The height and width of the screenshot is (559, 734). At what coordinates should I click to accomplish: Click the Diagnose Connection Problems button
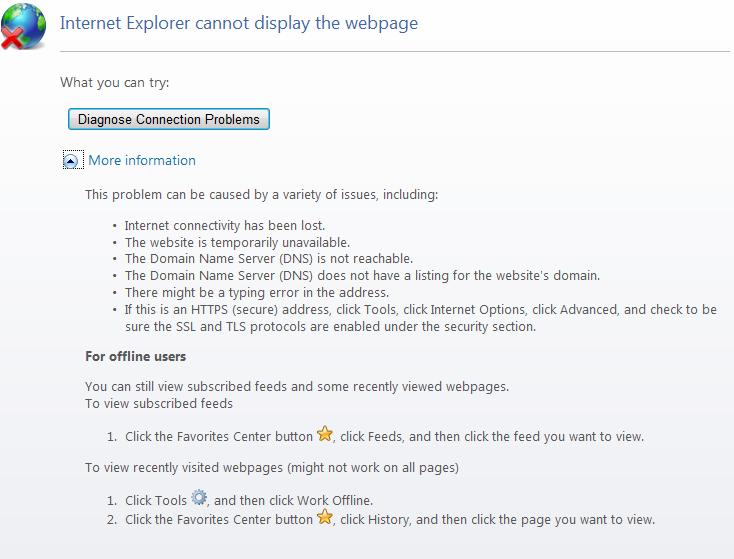(169, 119)
